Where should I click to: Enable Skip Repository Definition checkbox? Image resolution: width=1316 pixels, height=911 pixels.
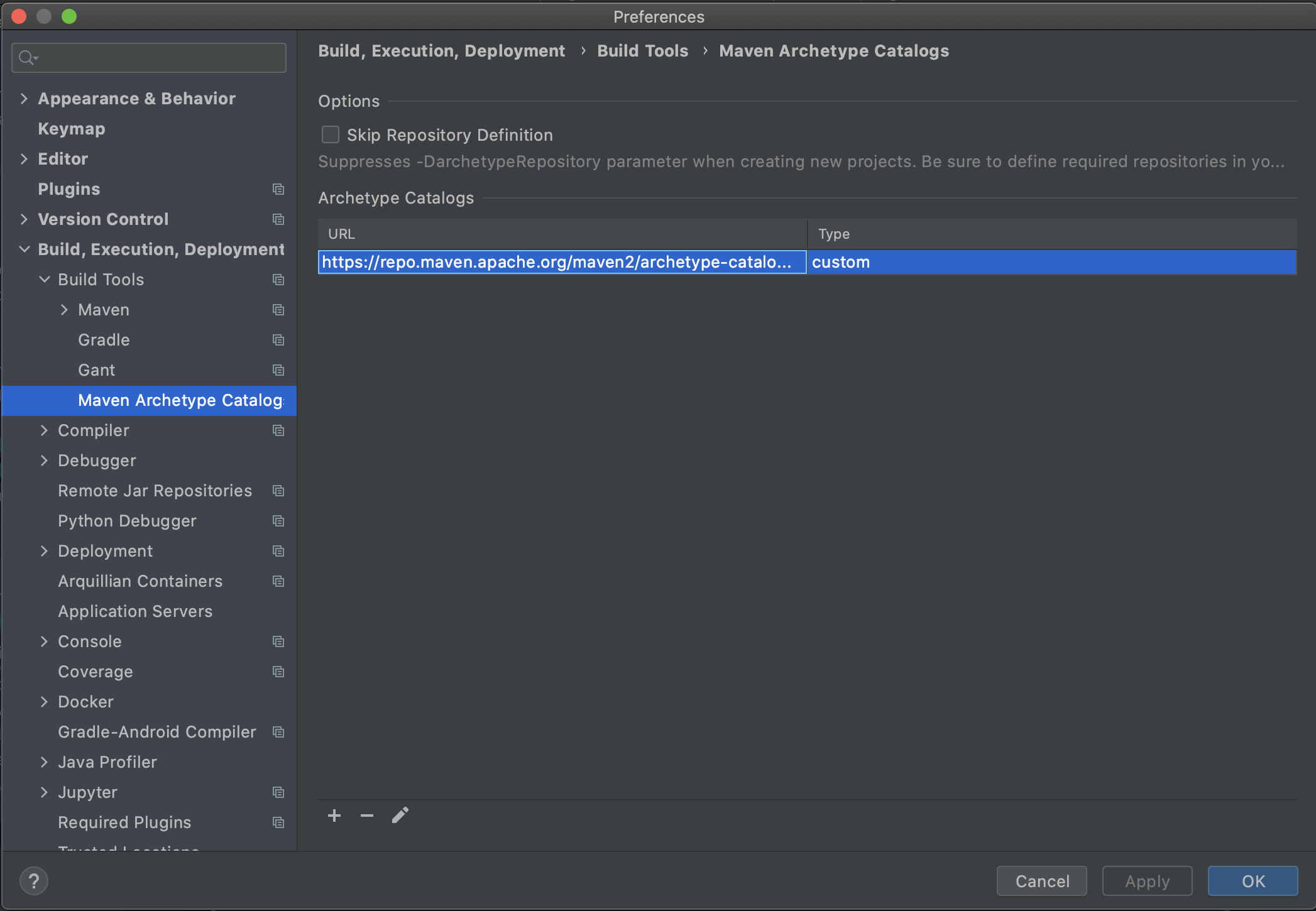tap(331, 134)
